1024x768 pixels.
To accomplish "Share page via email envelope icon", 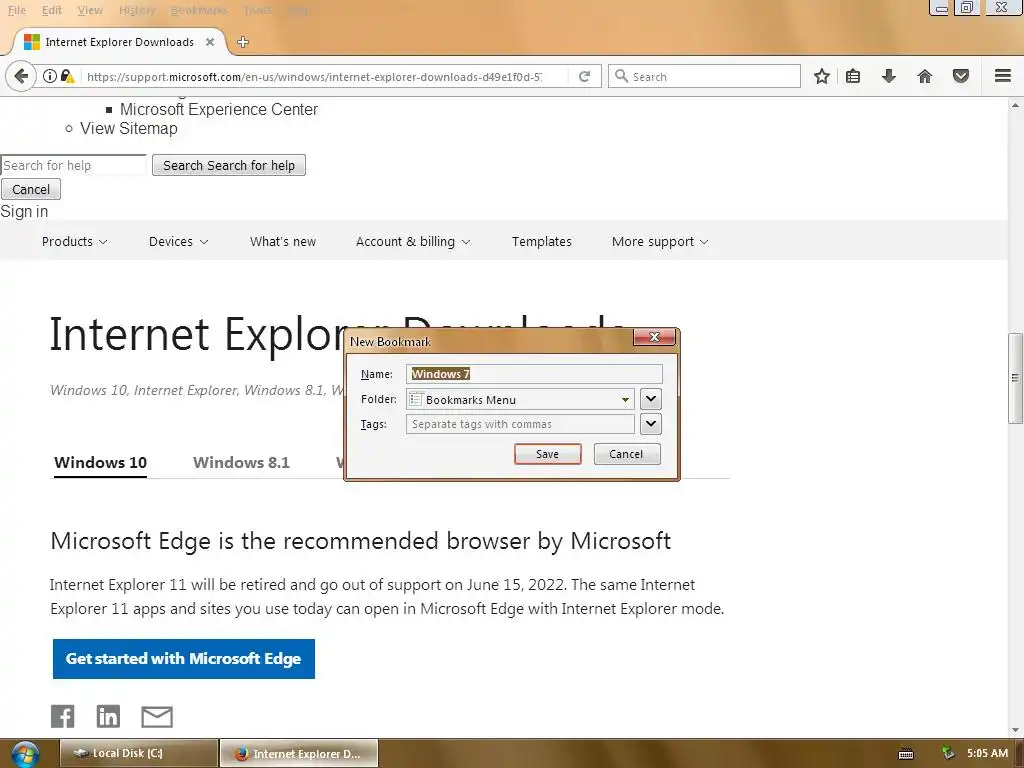I will [x=157, y=716].
